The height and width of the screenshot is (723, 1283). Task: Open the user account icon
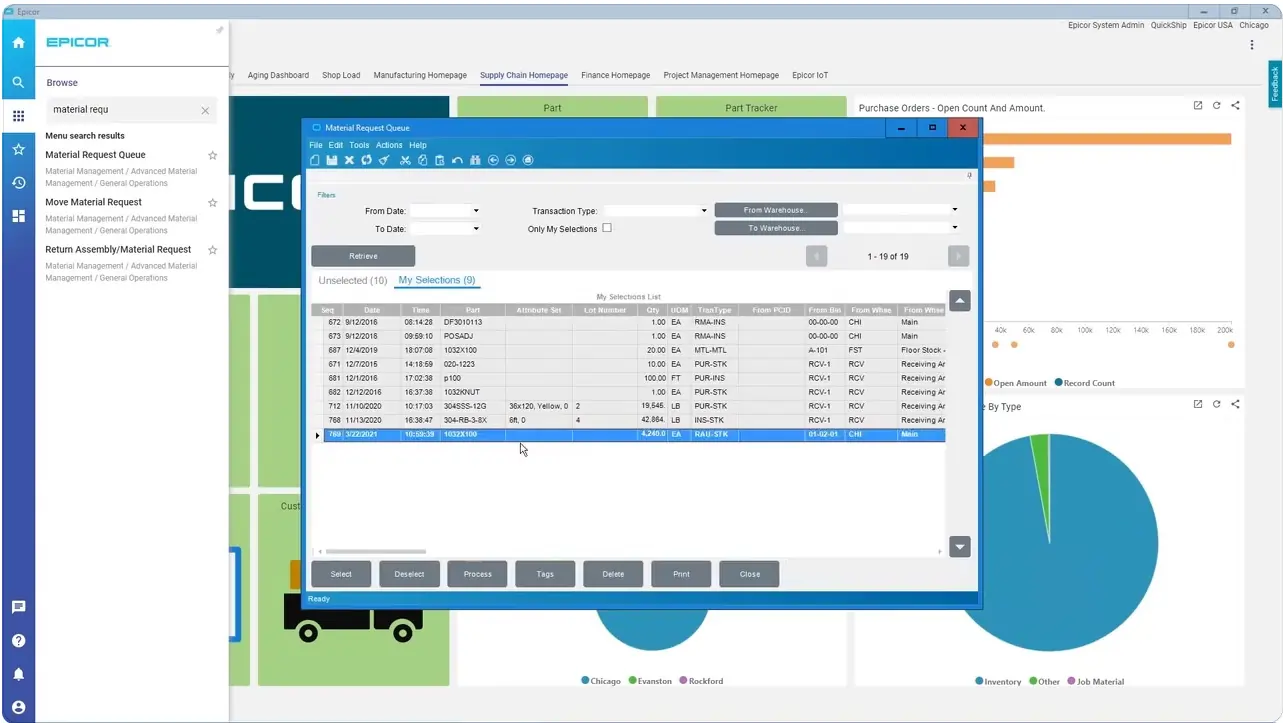click(x=18, y=708)
